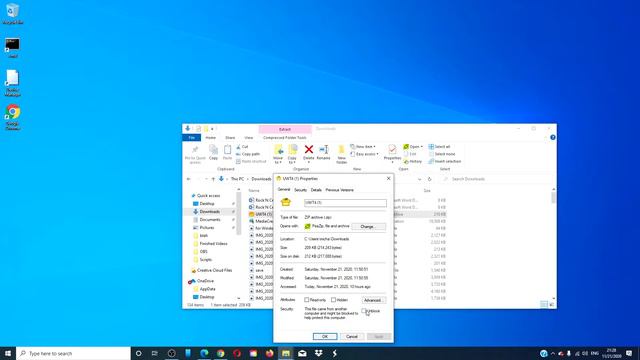The width and height of the screenshot is (640, 360).
Task: Click the Copy icon in Clipboard group
Action: coord(213,150)
